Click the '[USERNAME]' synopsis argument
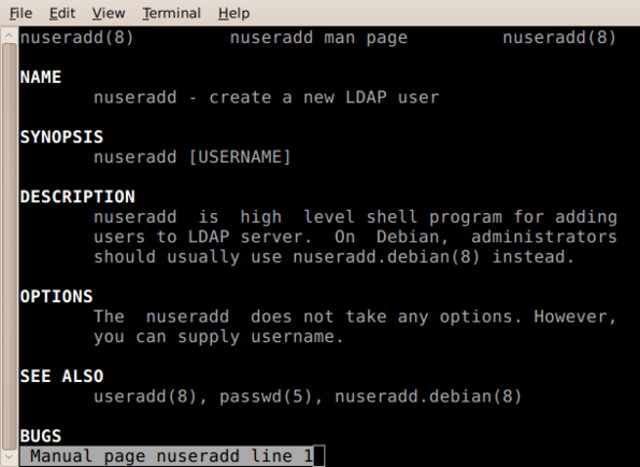 point(240,157)
